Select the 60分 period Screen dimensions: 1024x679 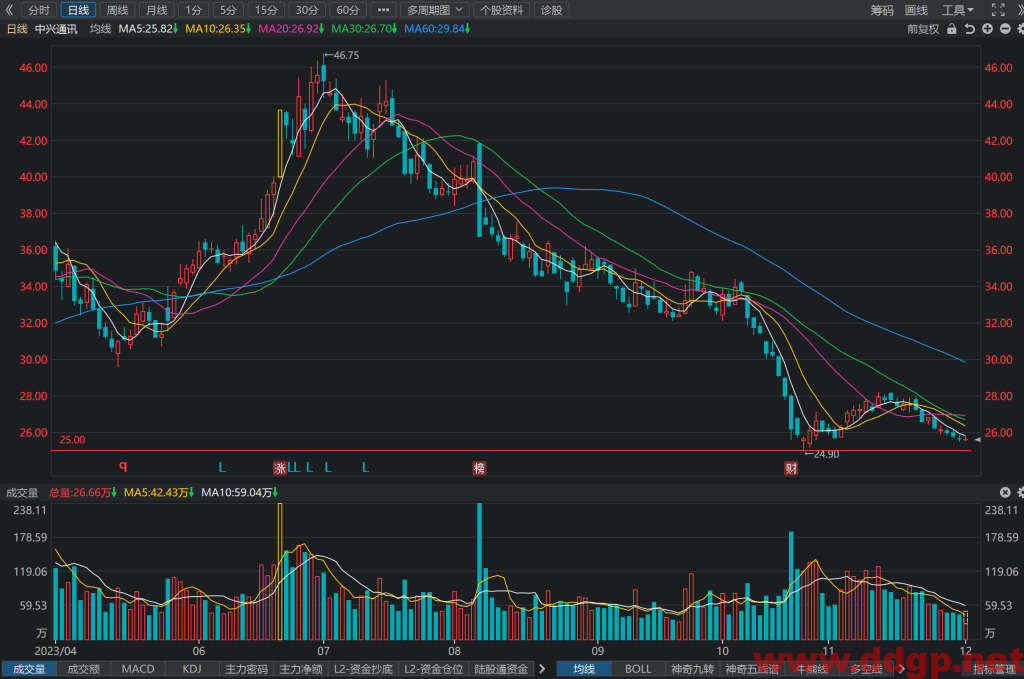(347, 10)
